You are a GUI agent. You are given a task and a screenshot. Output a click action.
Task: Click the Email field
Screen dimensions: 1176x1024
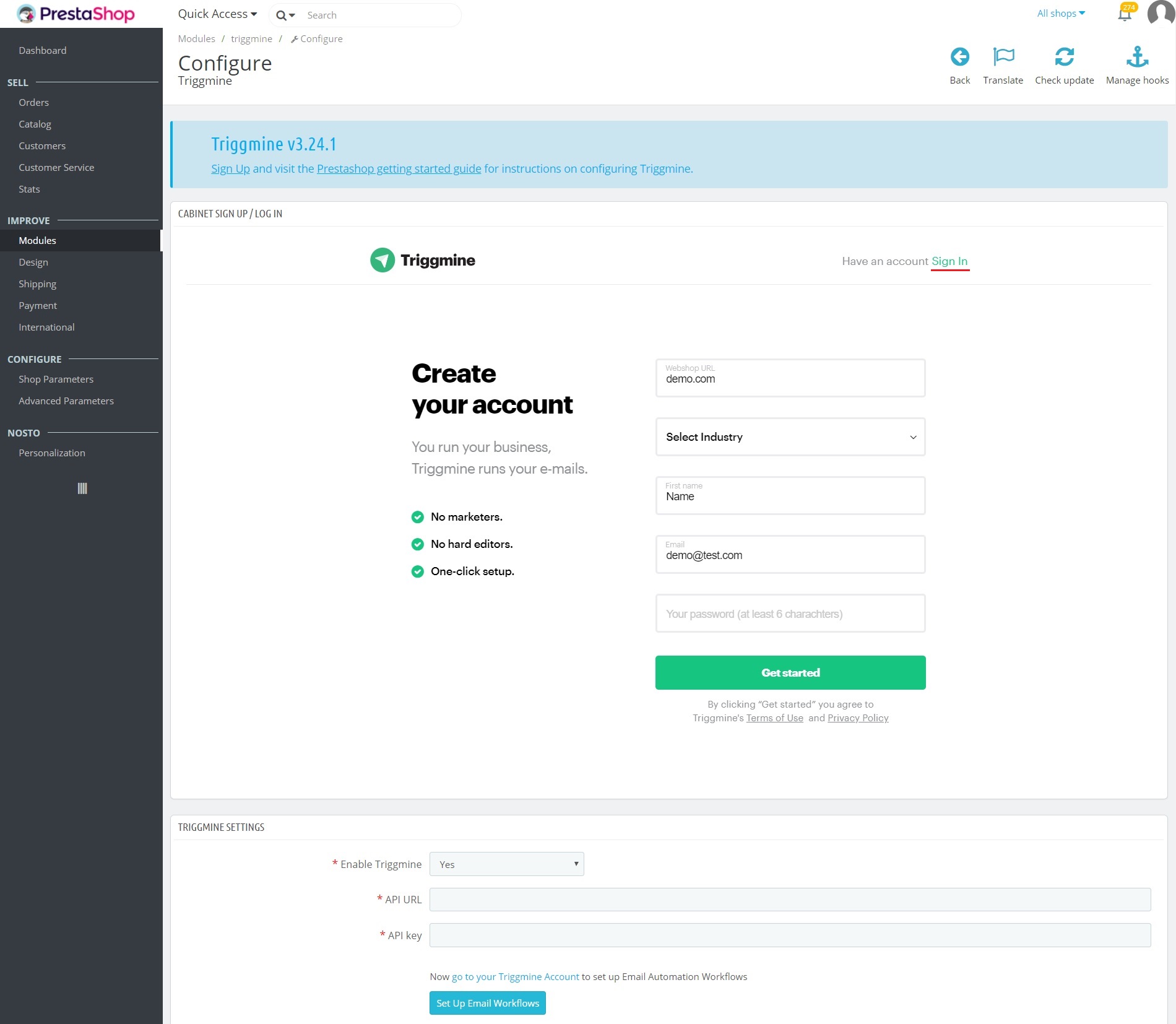coord(790,554)
